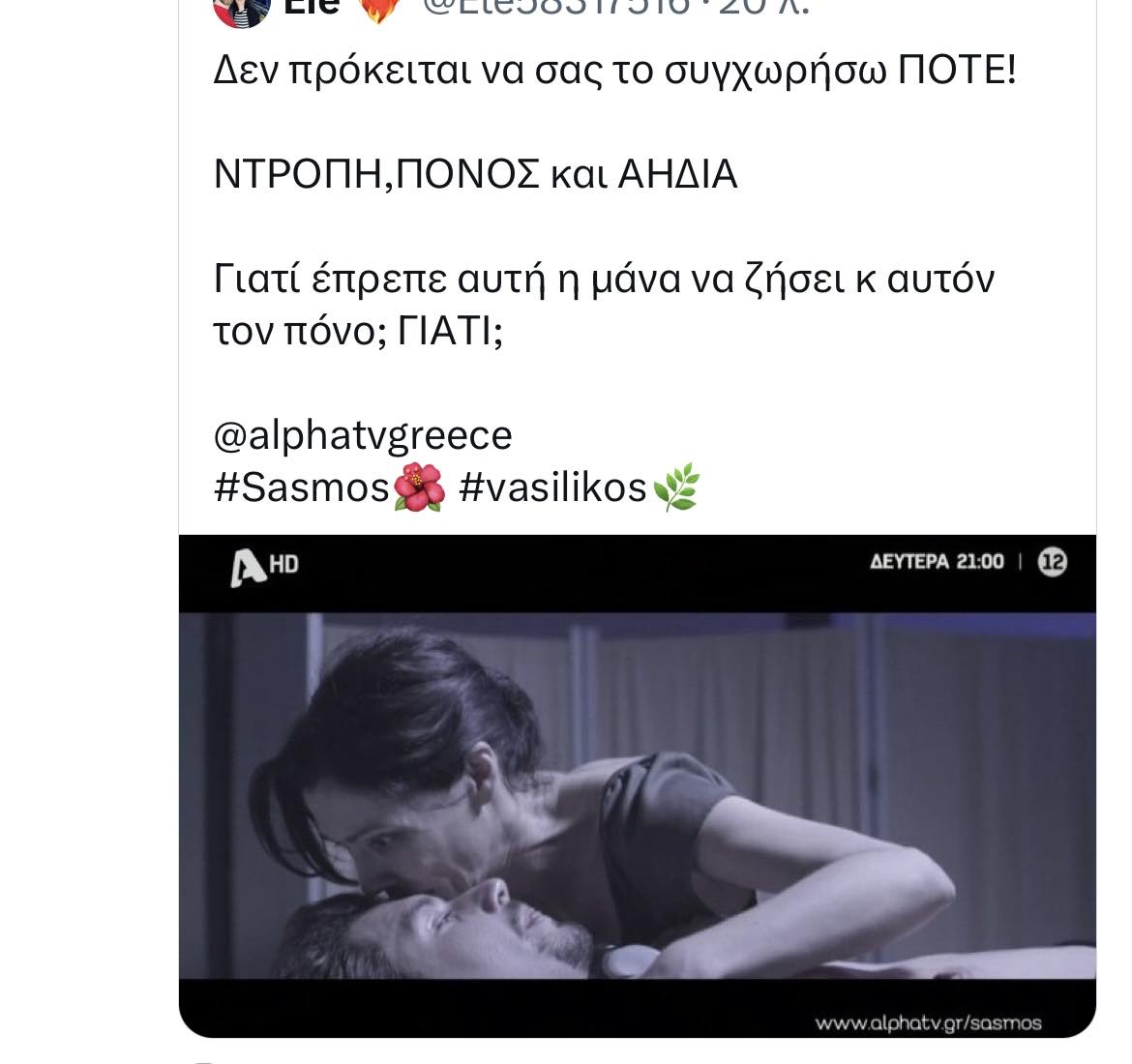Image resolution: width=1132 pixels, height=1064 pixels.
Task: Click the line "ΝΤΡΟΠΗ,ΠΟΝΟΣ και ΑΗΔΙΑ"
Action: [475, 174]
